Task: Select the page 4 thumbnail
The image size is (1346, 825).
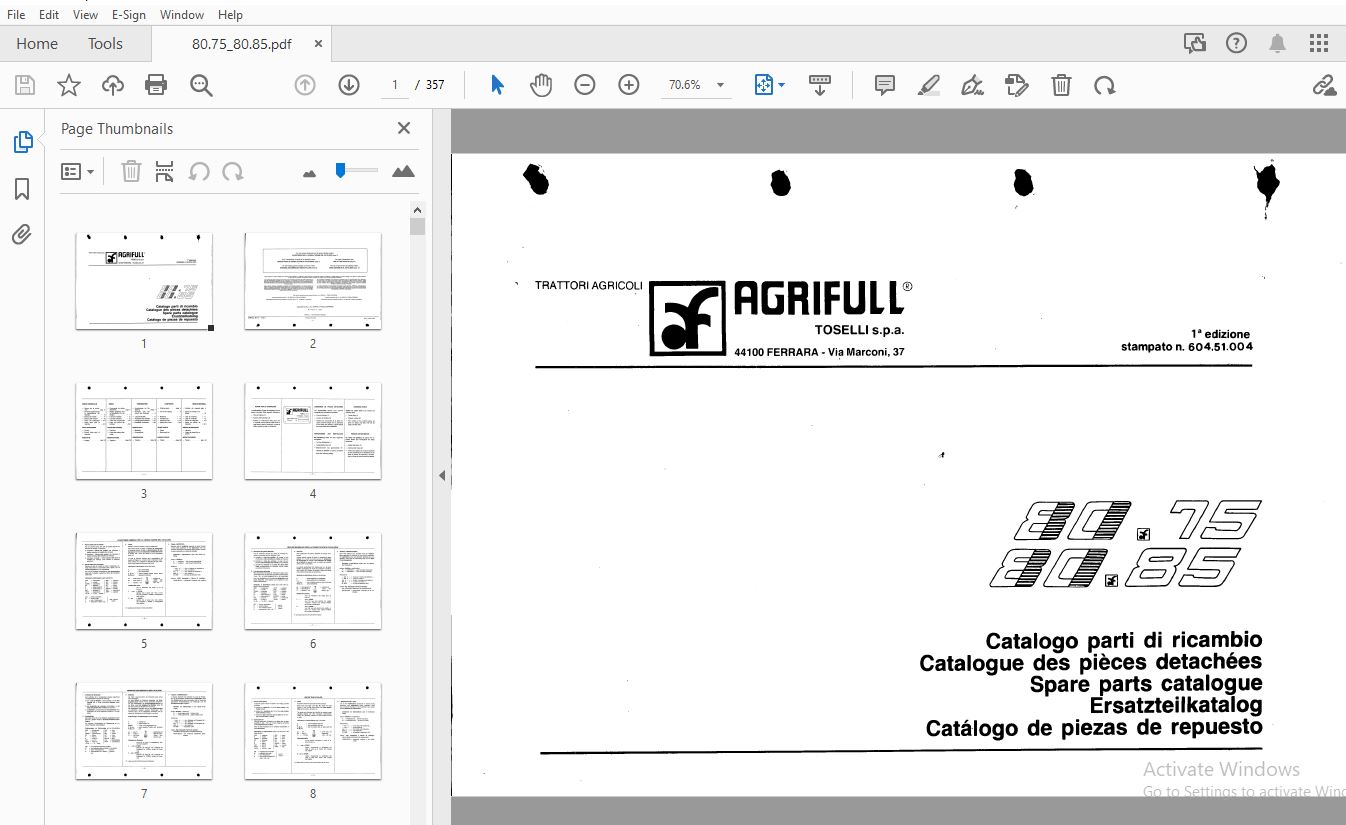Action: (313, 430)
